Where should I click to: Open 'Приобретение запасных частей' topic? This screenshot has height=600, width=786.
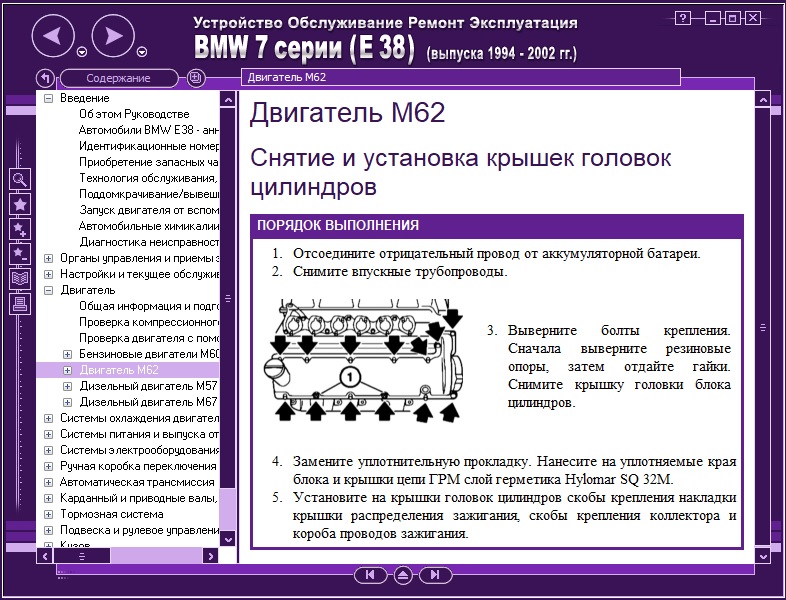pyautogui.click(x=149, y=162)
